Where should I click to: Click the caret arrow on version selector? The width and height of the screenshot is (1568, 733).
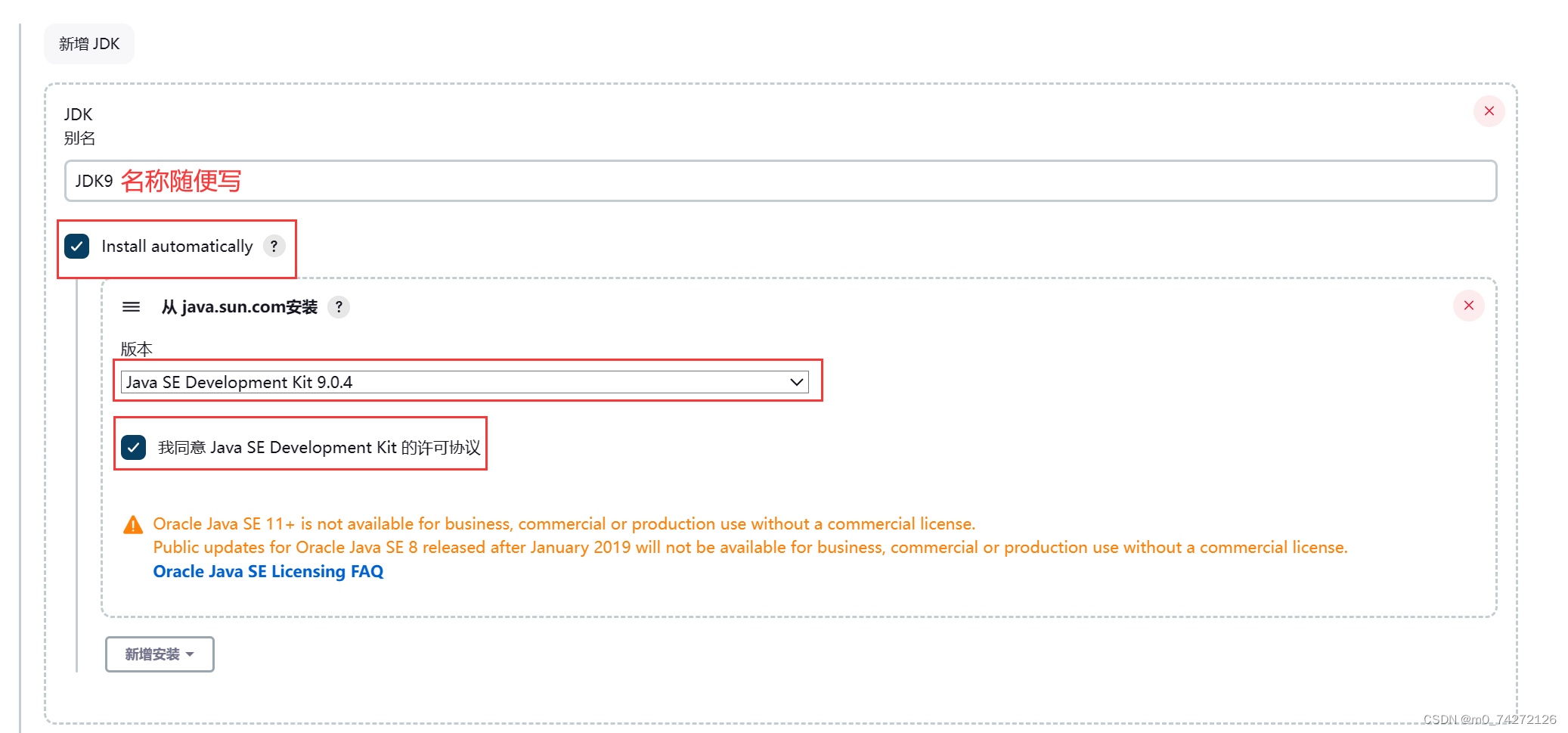[796, 382]
